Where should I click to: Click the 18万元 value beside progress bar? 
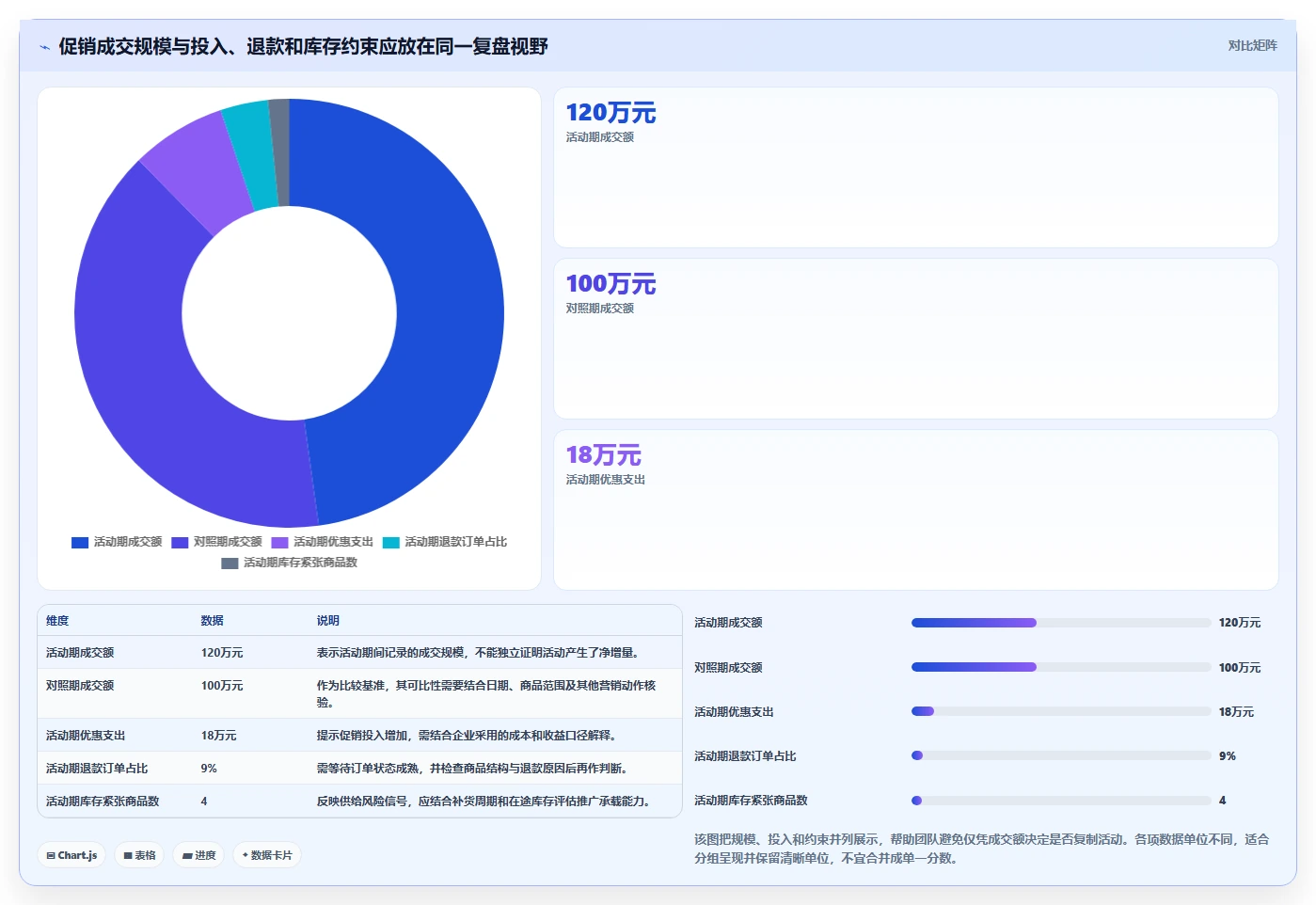click(x=1236, y=712)
